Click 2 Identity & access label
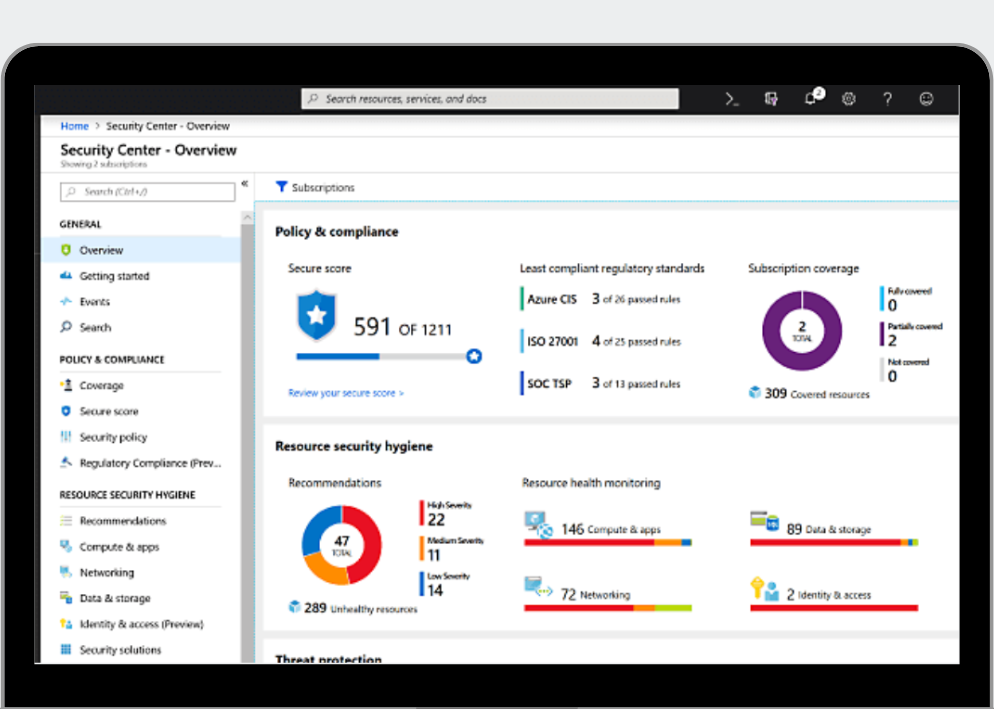Image resolution: width=994 pixels, height=709 pixels. [x=829, y=594]
